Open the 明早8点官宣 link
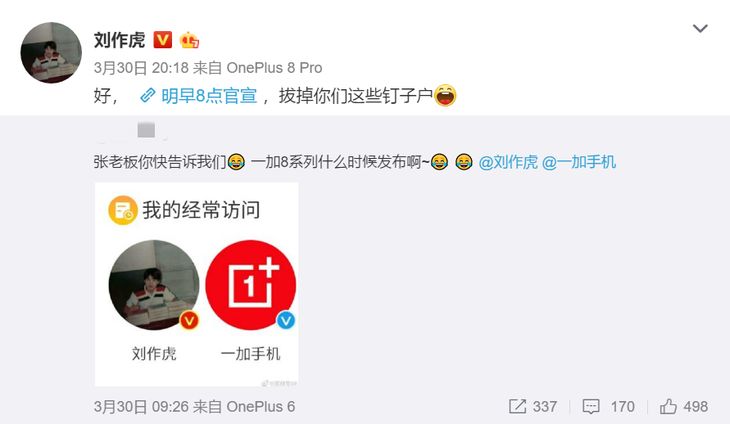This screenshot has height=424, width=730. [209, 96]
